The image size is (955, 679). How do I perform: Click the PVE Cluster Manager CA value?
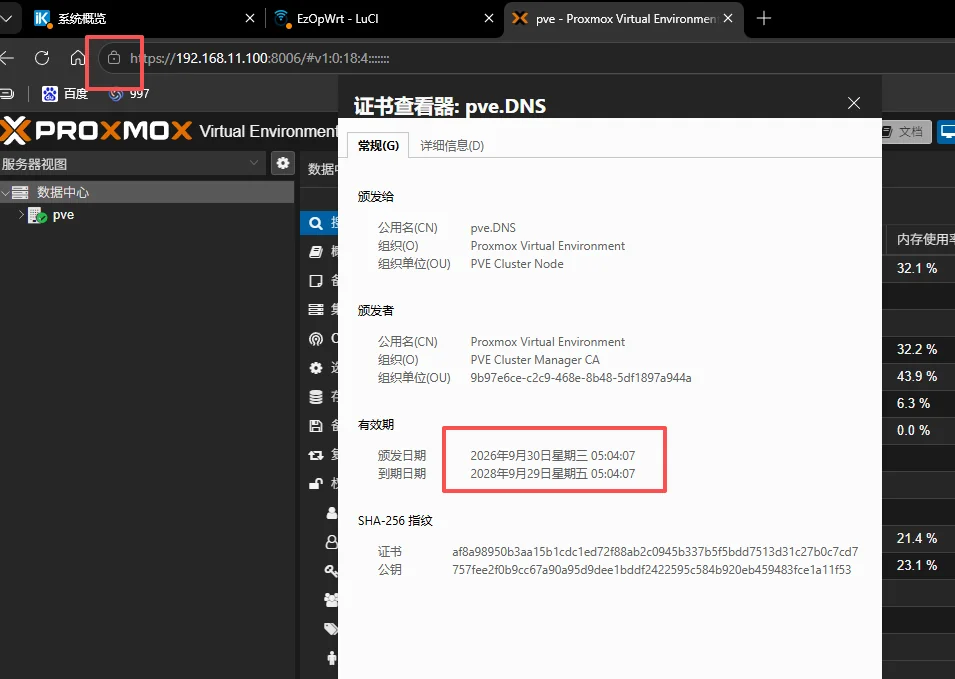pos(535,360)
